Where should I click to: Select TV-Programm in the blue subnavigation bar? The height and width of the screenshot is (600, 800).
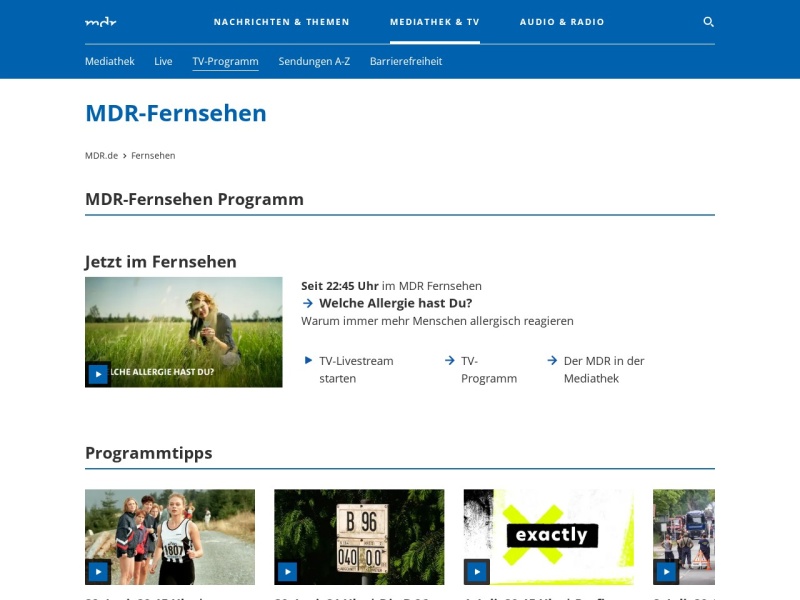pos(226,61)
